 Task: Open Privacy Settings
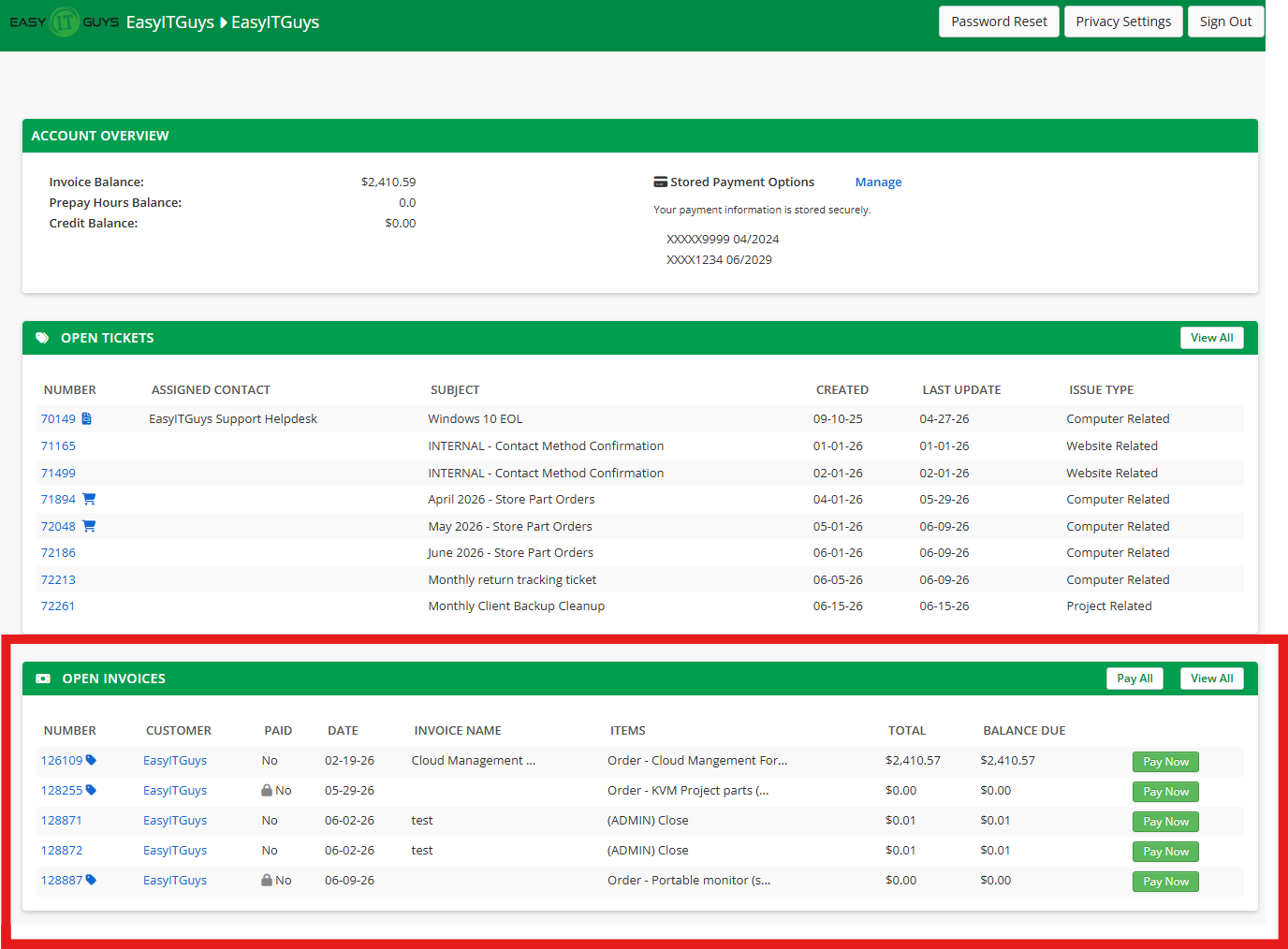click(x=1123, y=22)
